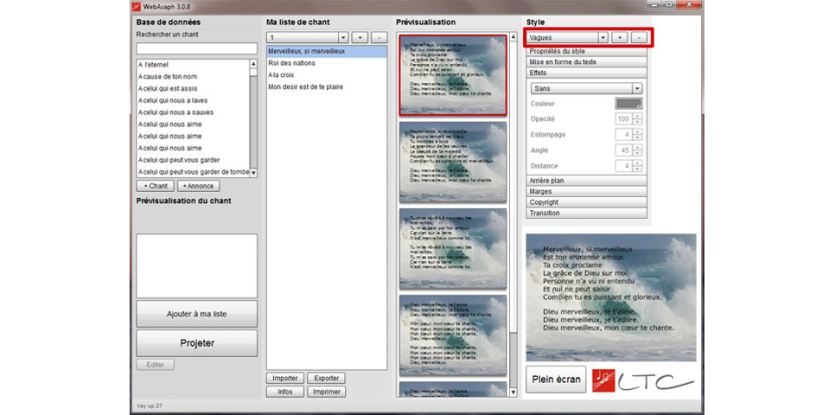
Task: Click the Infos button
Action: [x=285, y=392]
